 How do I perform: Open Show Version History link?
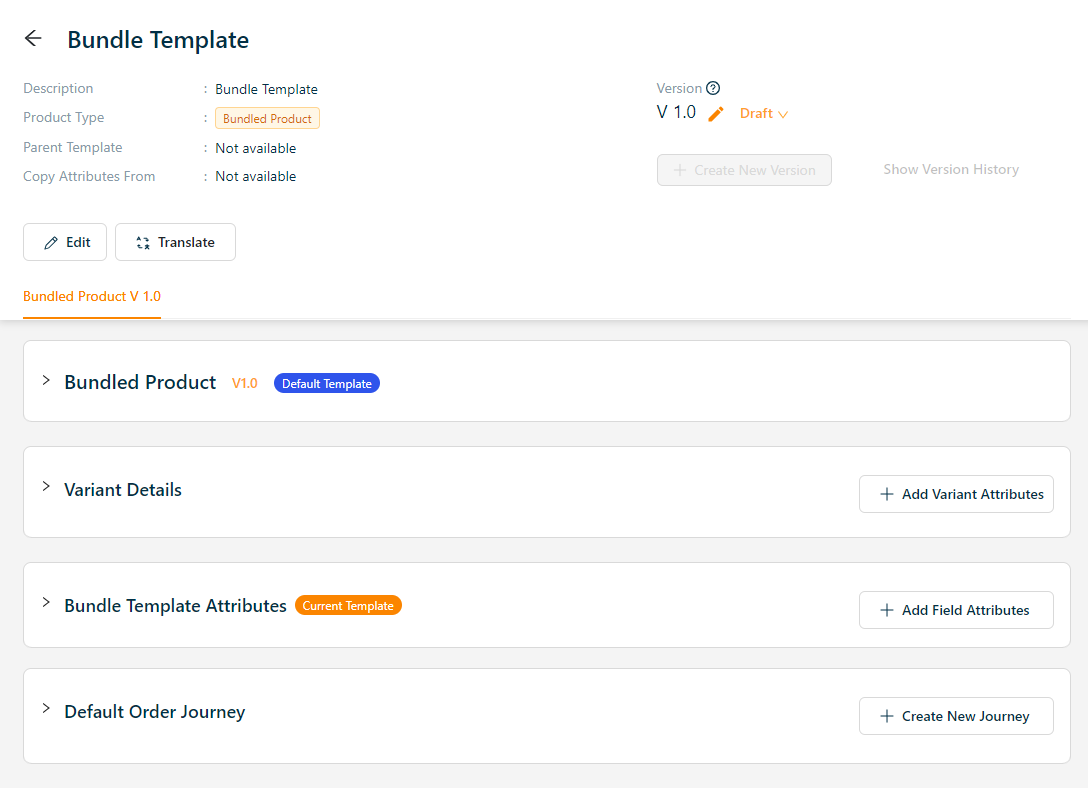pos(951,170)
